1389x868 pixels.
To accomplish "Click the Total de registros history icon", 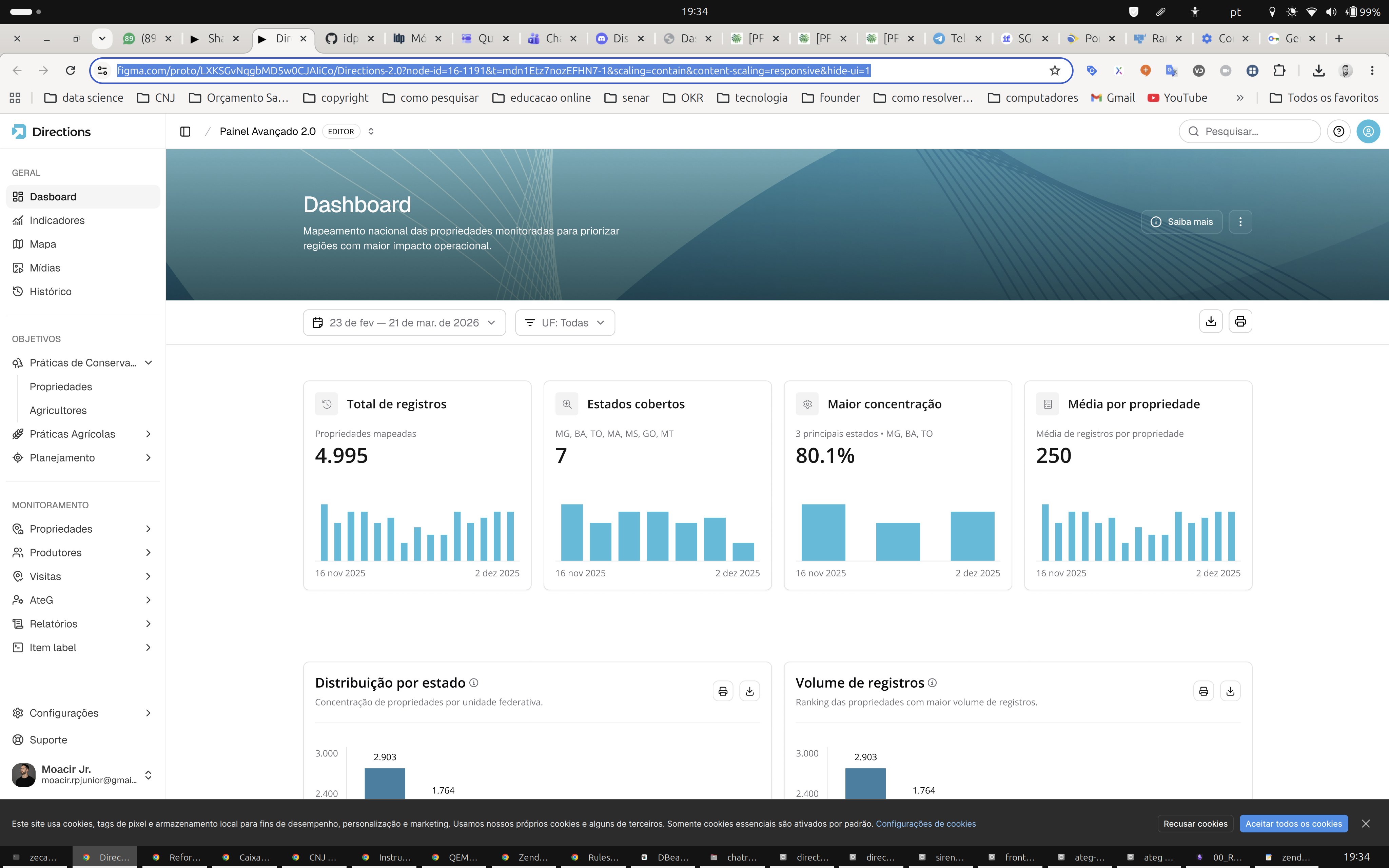I will 327,404.
